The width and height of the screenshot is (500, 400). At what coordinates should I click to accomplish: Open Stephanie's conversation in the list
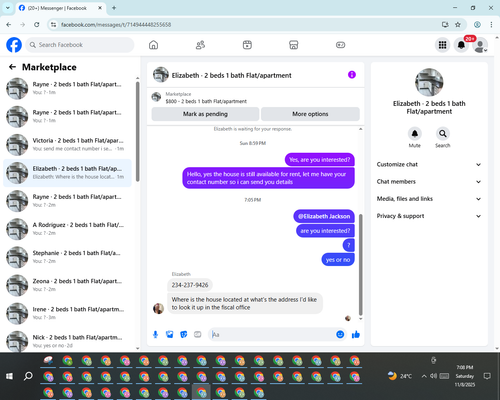[68, 257]
